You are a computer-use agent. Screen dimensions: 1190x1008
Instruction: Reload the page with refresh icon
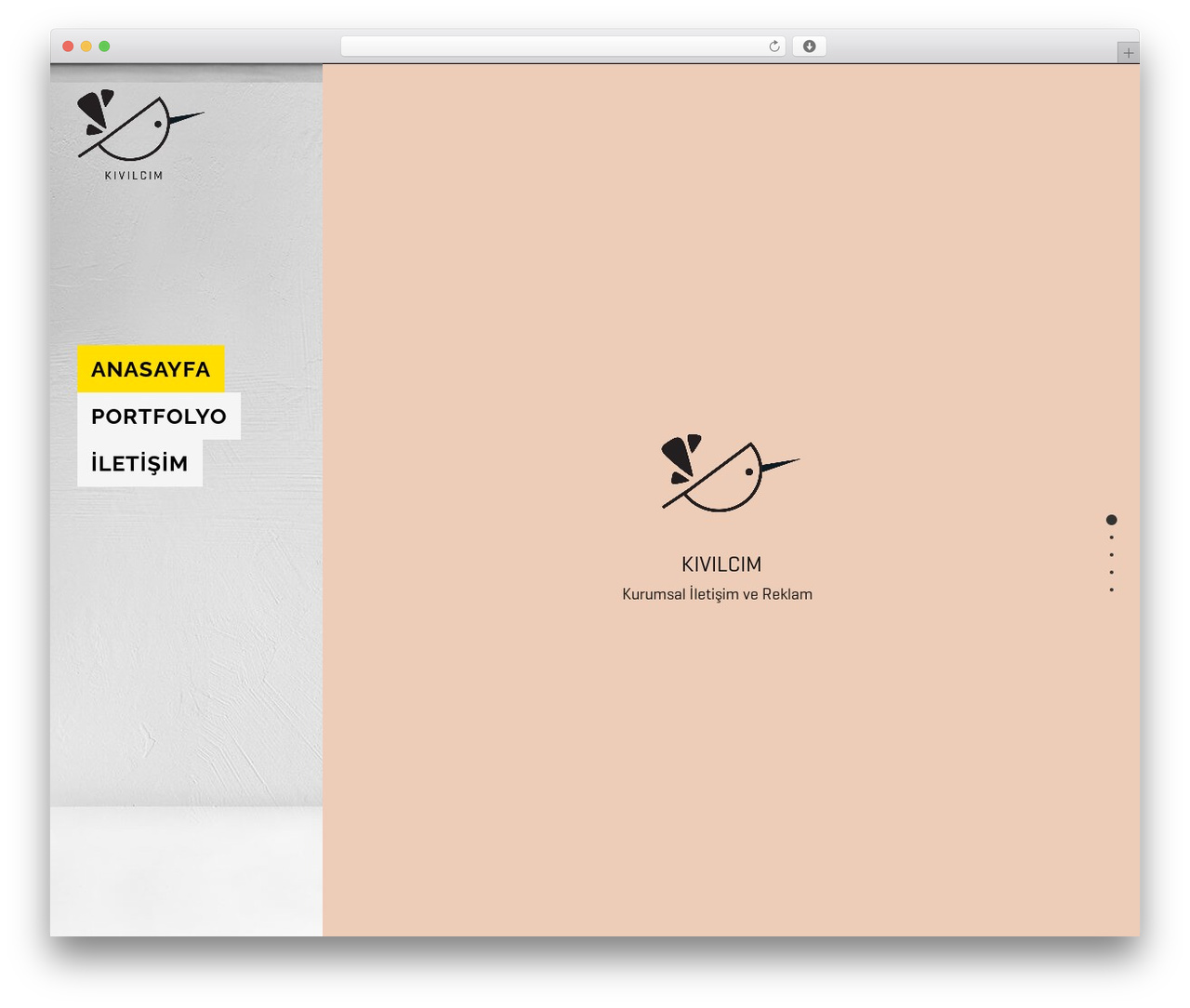pos(773,46)
